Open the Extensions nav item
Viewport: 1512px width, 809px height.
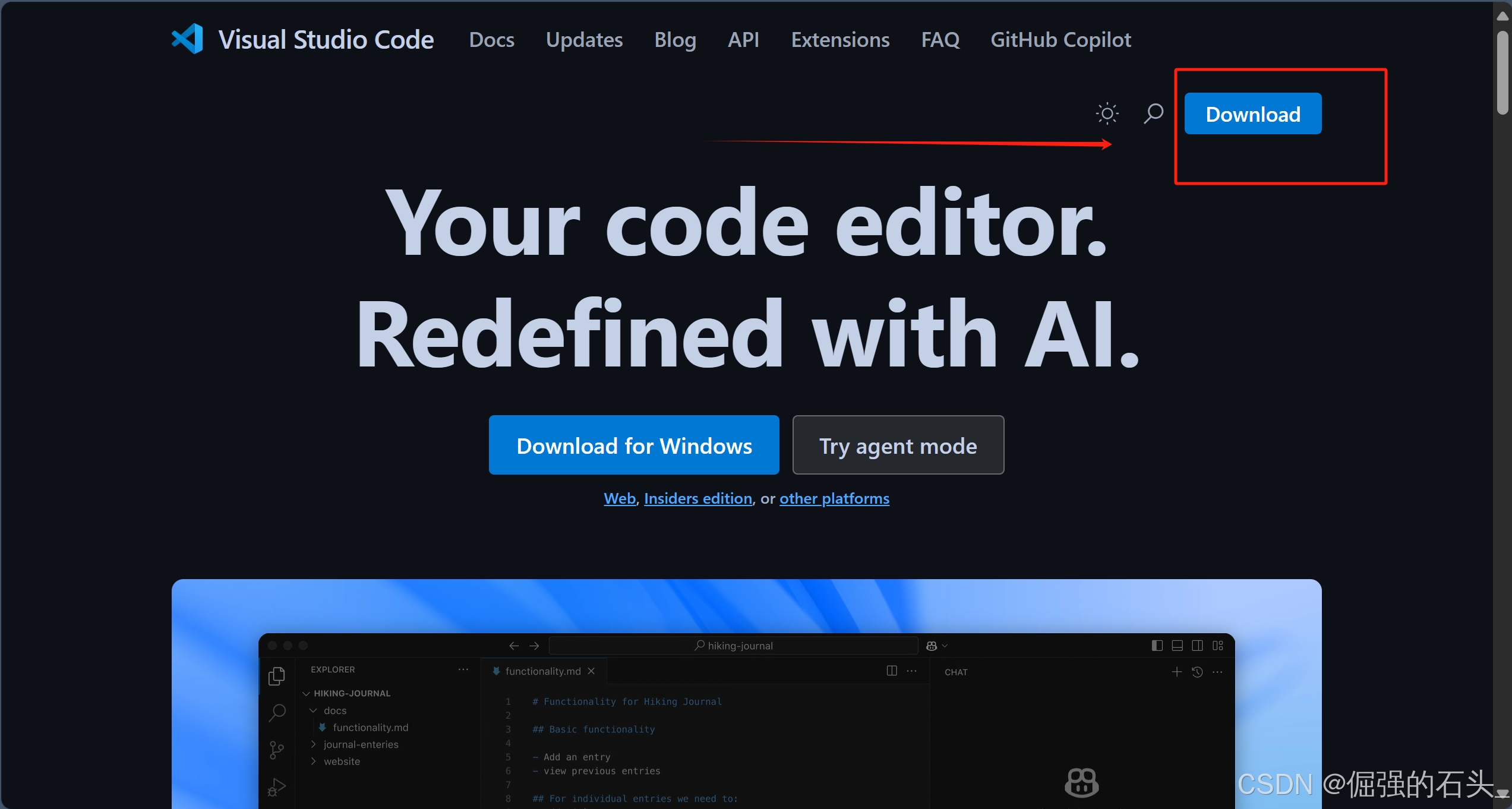(840, 40)
